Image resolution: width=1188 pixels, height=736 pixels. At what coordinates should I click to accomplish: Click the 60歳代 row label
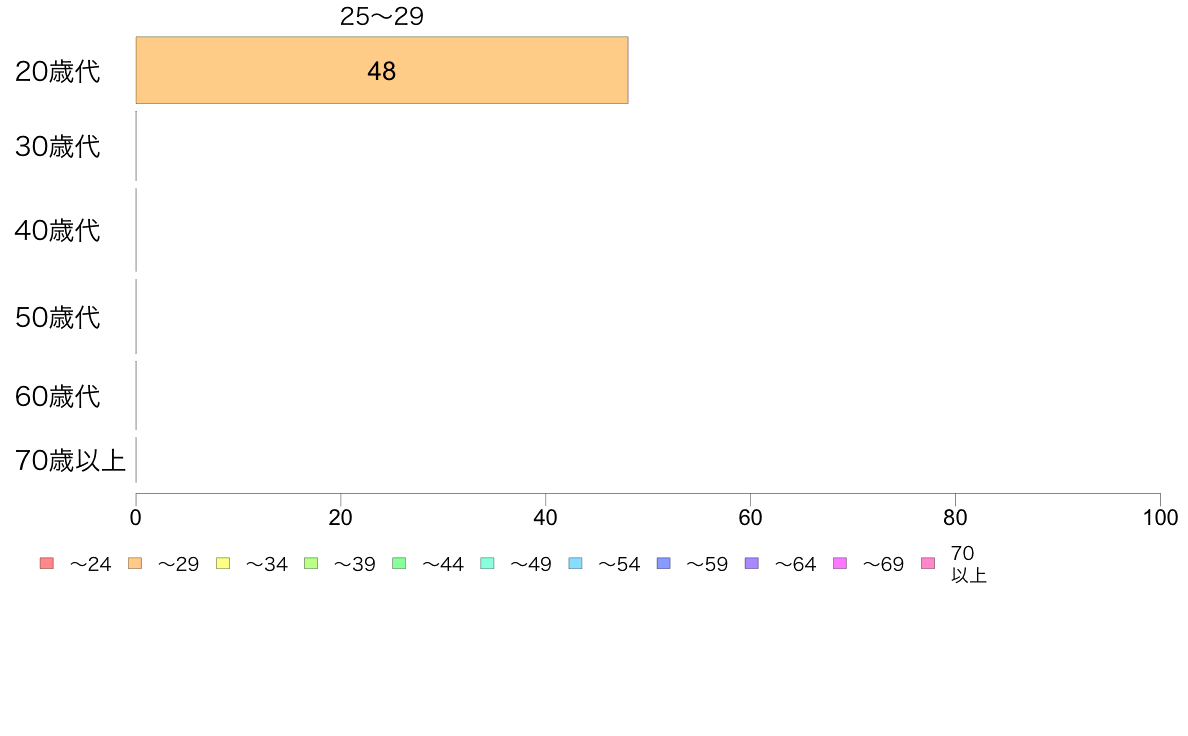pyautogui.click(x=58, y=396)
